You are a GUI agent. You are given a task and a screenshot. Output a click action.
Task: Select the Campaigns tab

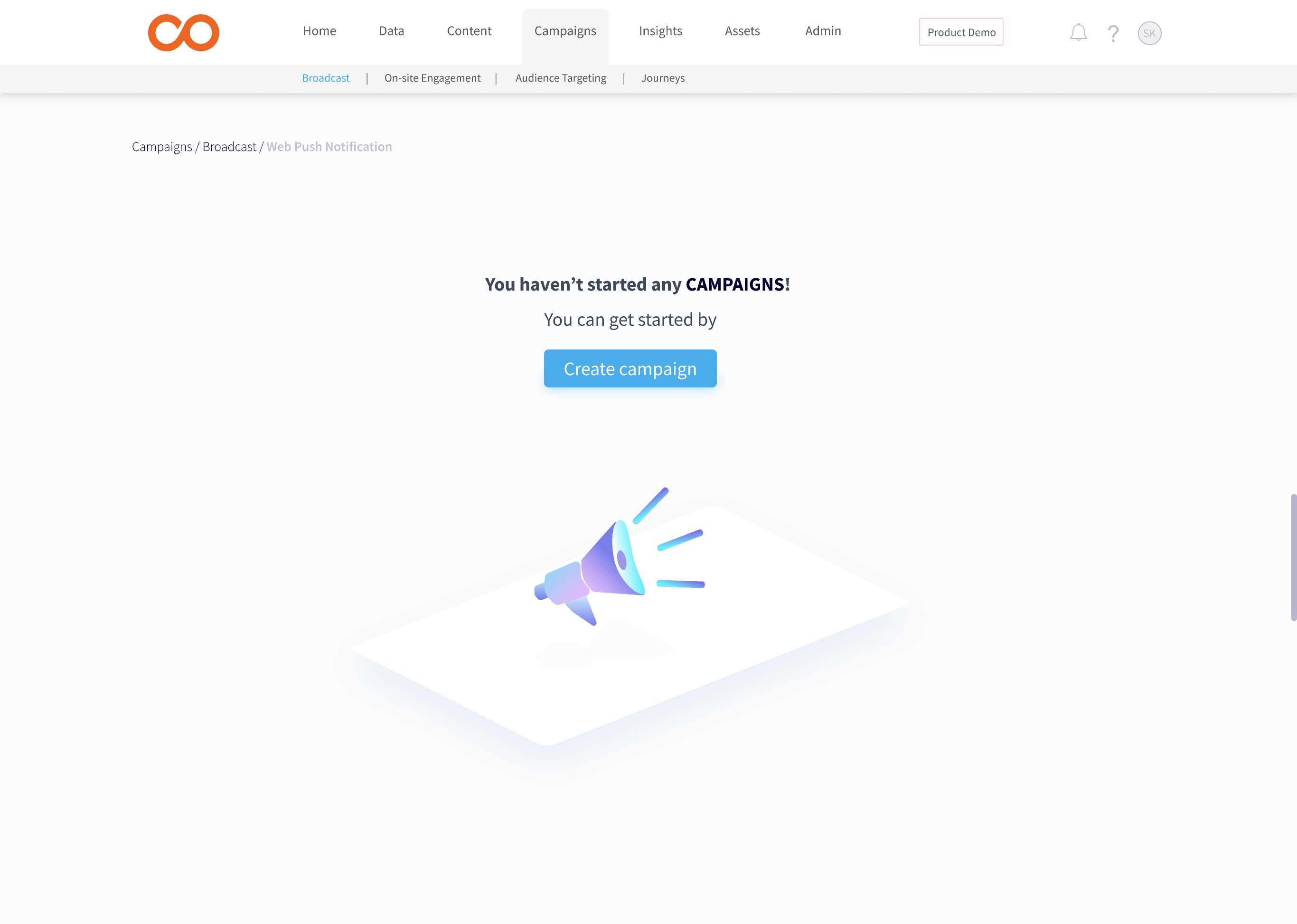tap(565, 31)
